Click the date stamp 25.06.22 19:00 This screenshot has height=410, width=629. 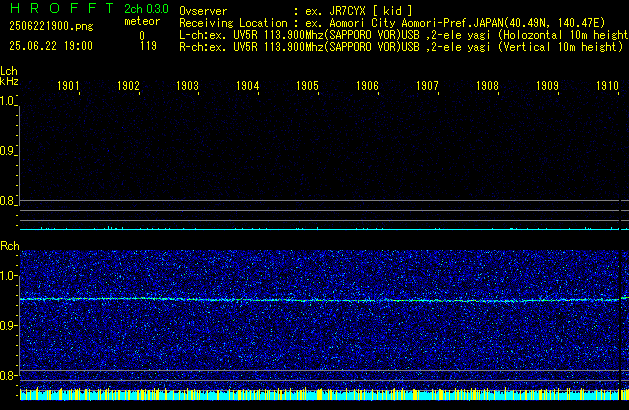(51, 46)
